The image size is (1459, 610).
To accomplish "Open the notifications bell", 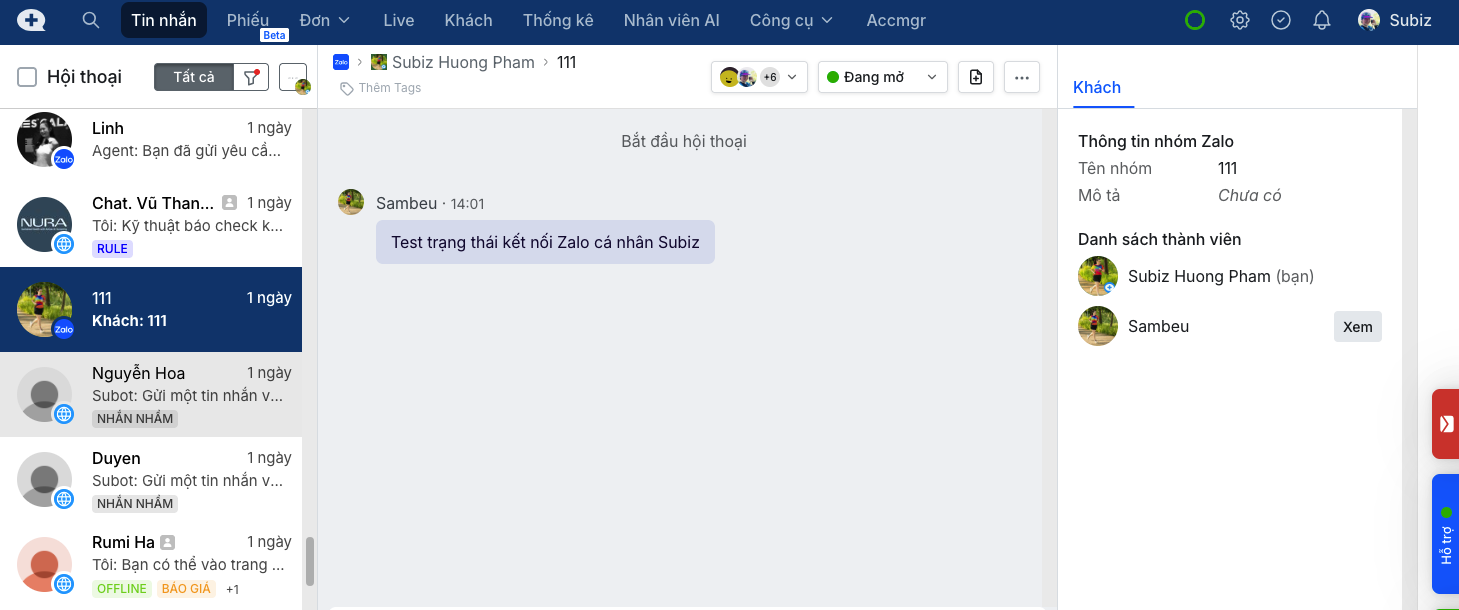I will tap(1322, 20).
